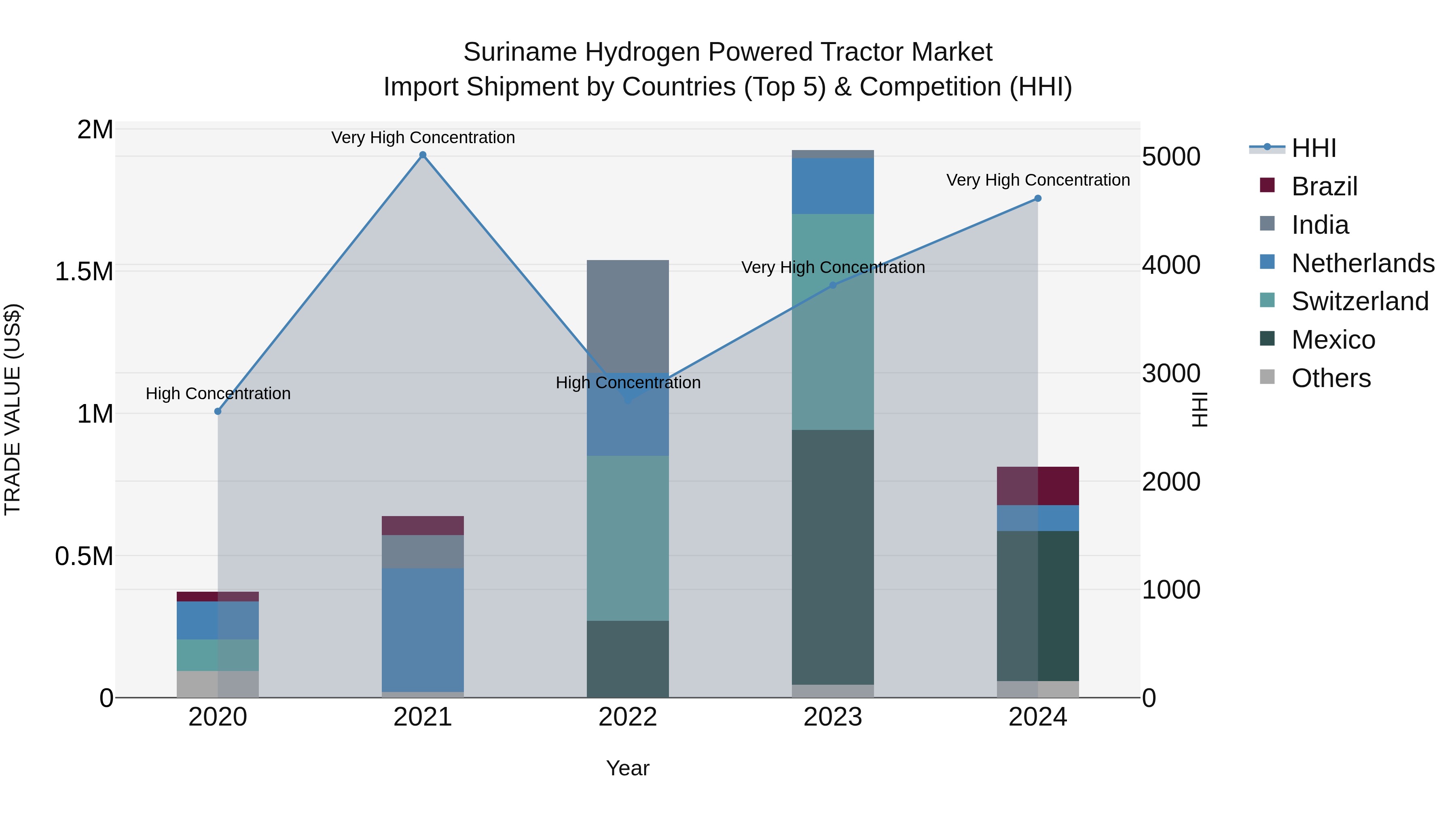Toggle the Mexico legend entry

click(x=1318, y=339)
